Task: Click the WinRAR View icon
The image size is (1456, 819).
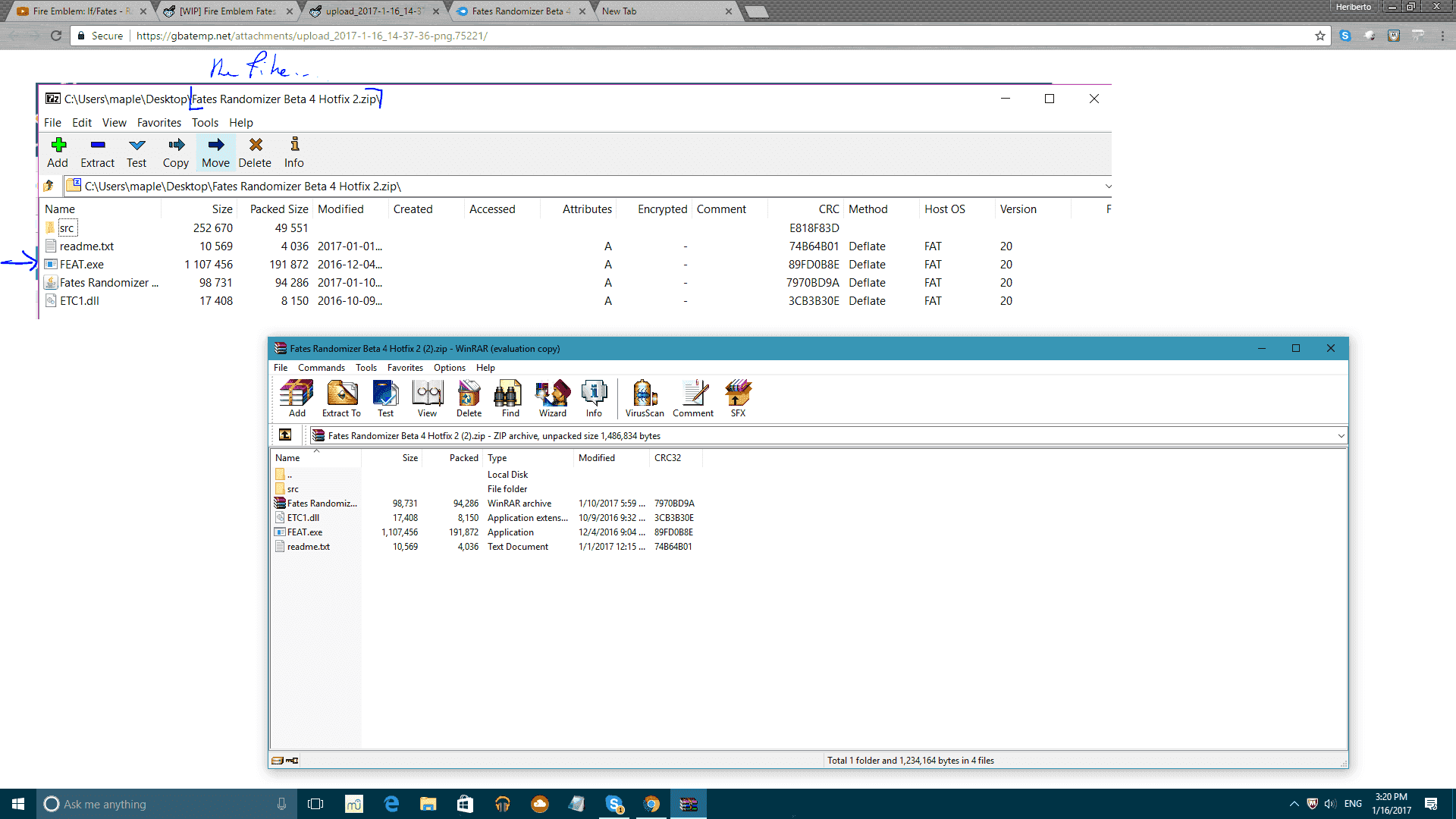Action: coord(428,398)
